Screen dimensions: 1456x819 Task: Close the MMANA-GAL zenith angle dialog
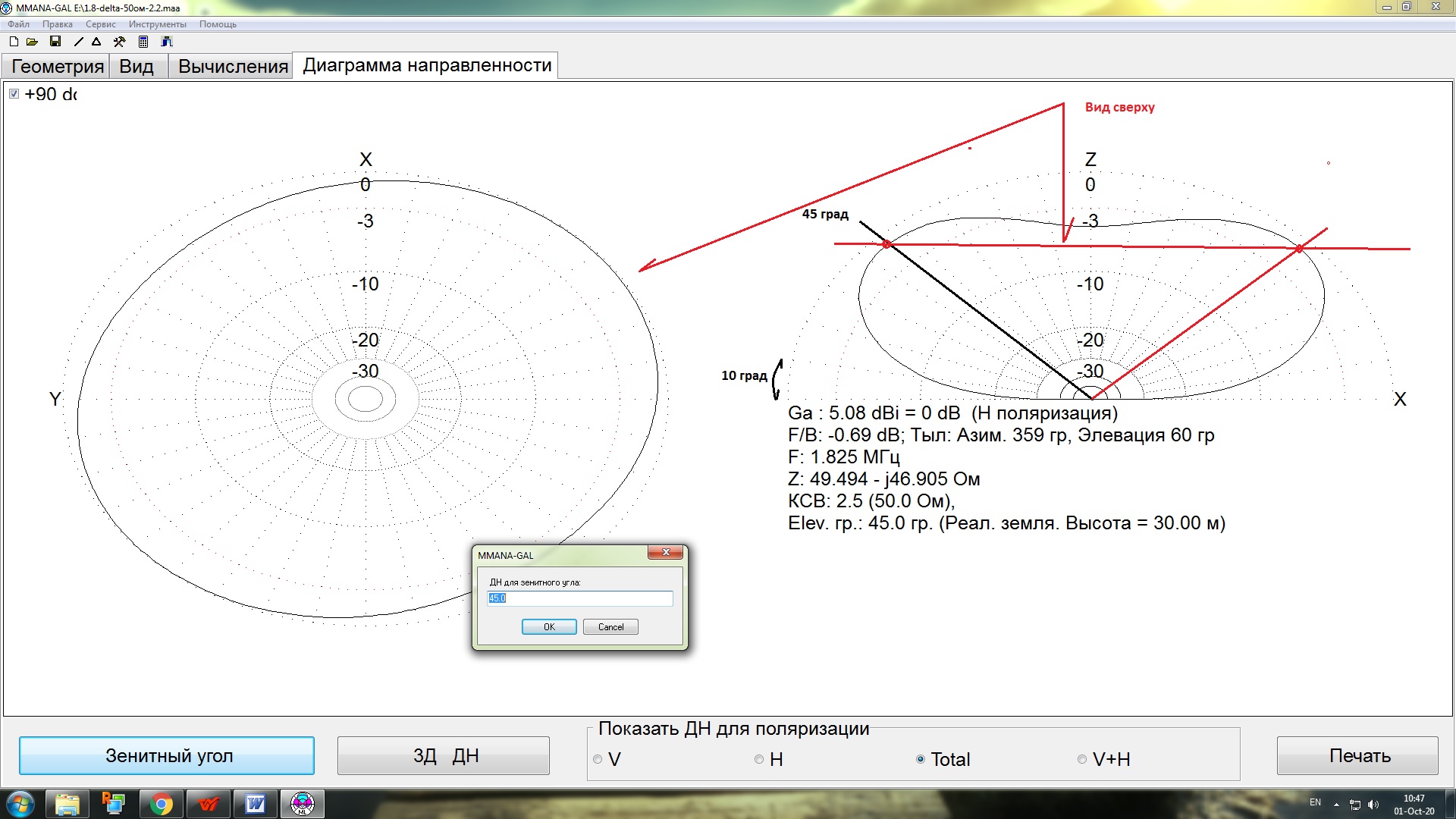coord(666,553)
